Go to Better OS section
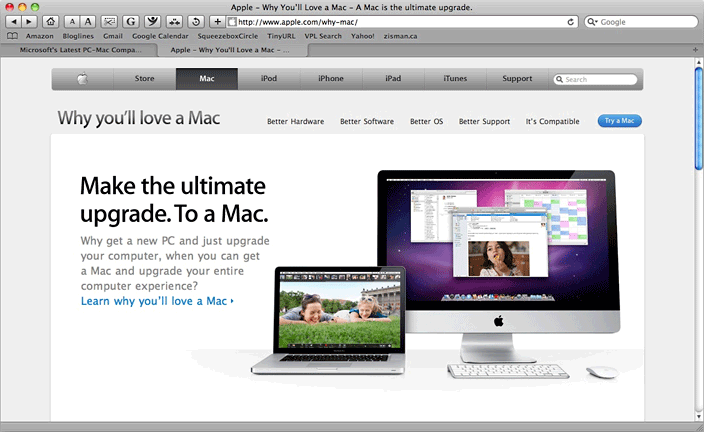This screenshot has width=704, height=432. [x=427, y=121]
